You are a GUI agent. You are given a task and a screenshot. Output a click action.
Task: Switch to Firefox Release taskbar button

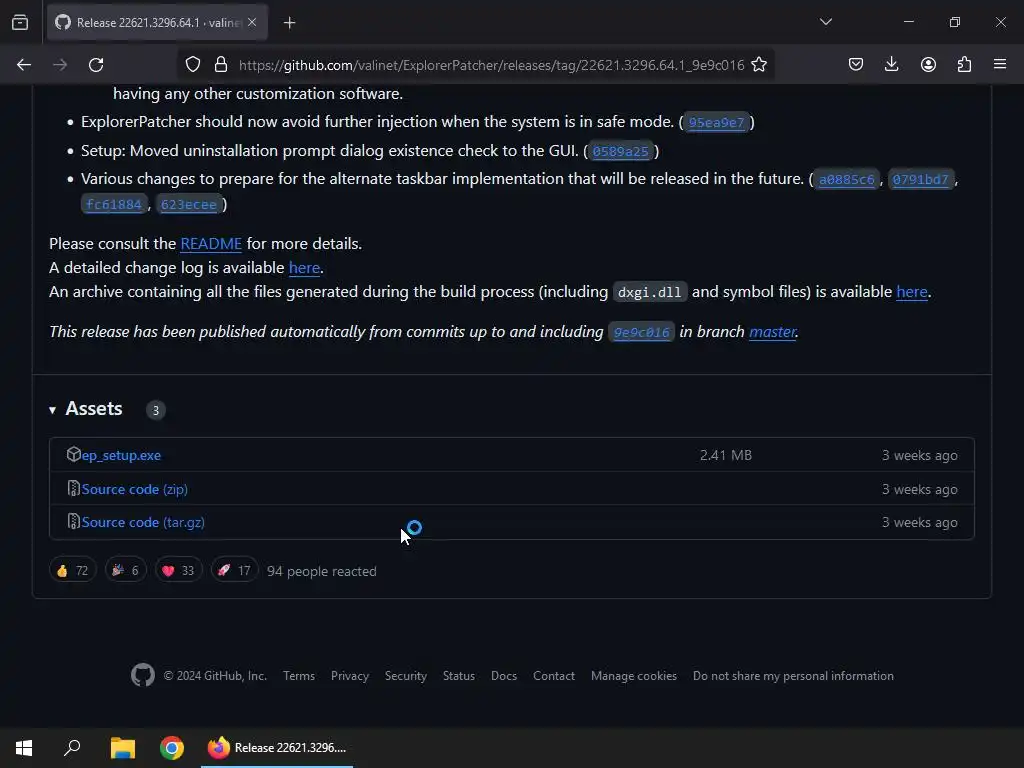(x=277, y=748)
